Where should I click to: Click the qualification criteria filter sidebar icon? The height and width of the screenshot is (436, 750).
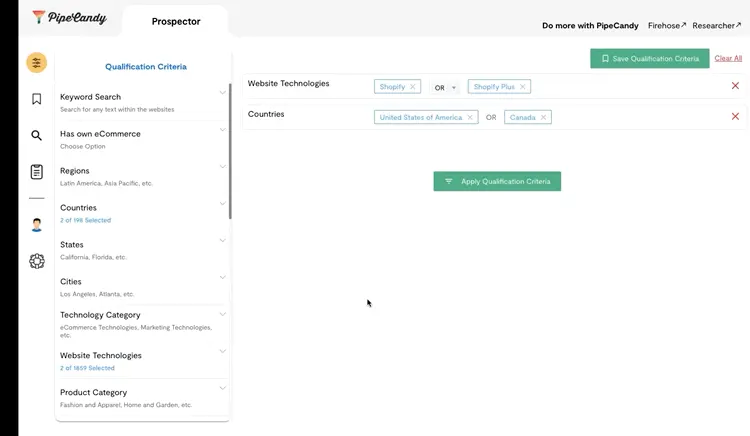coord(37,63)
